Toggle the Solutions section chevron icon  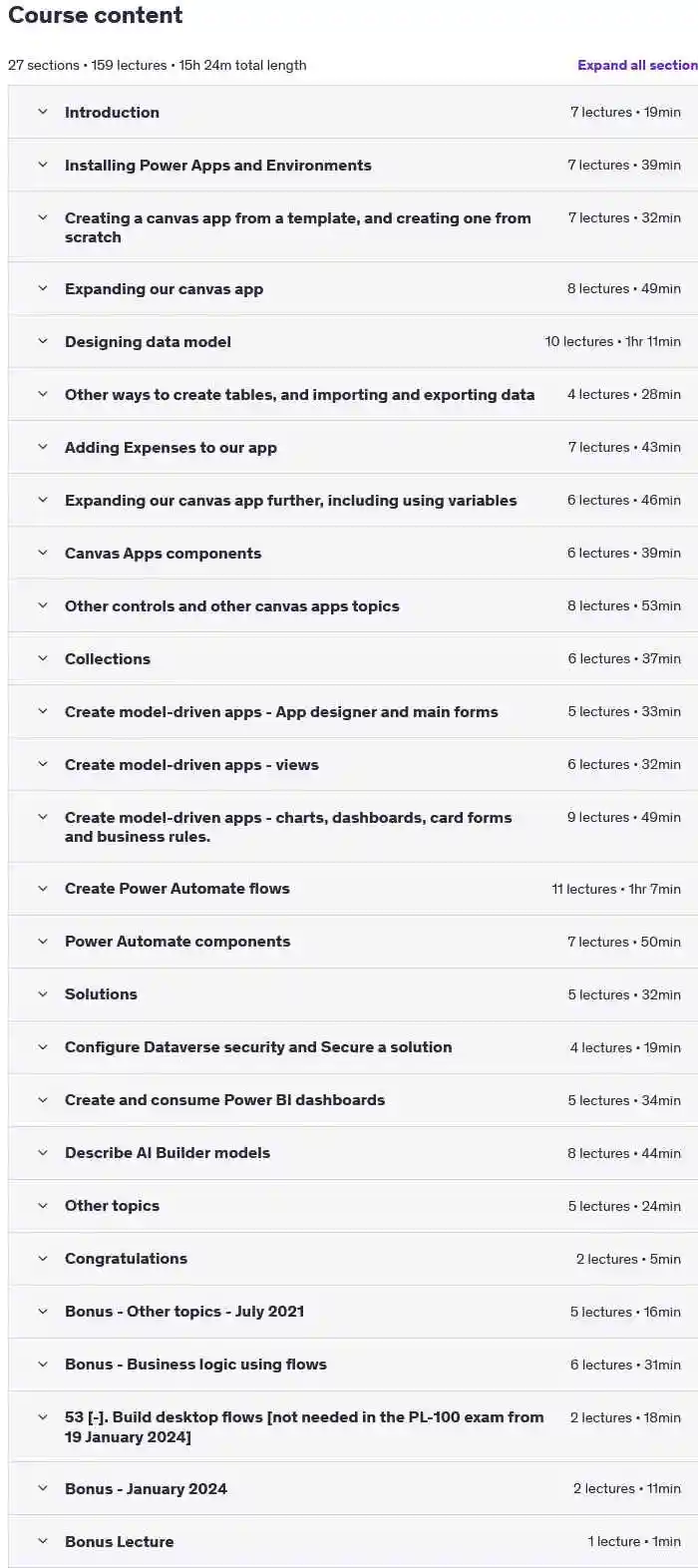(x=43, y=993)
